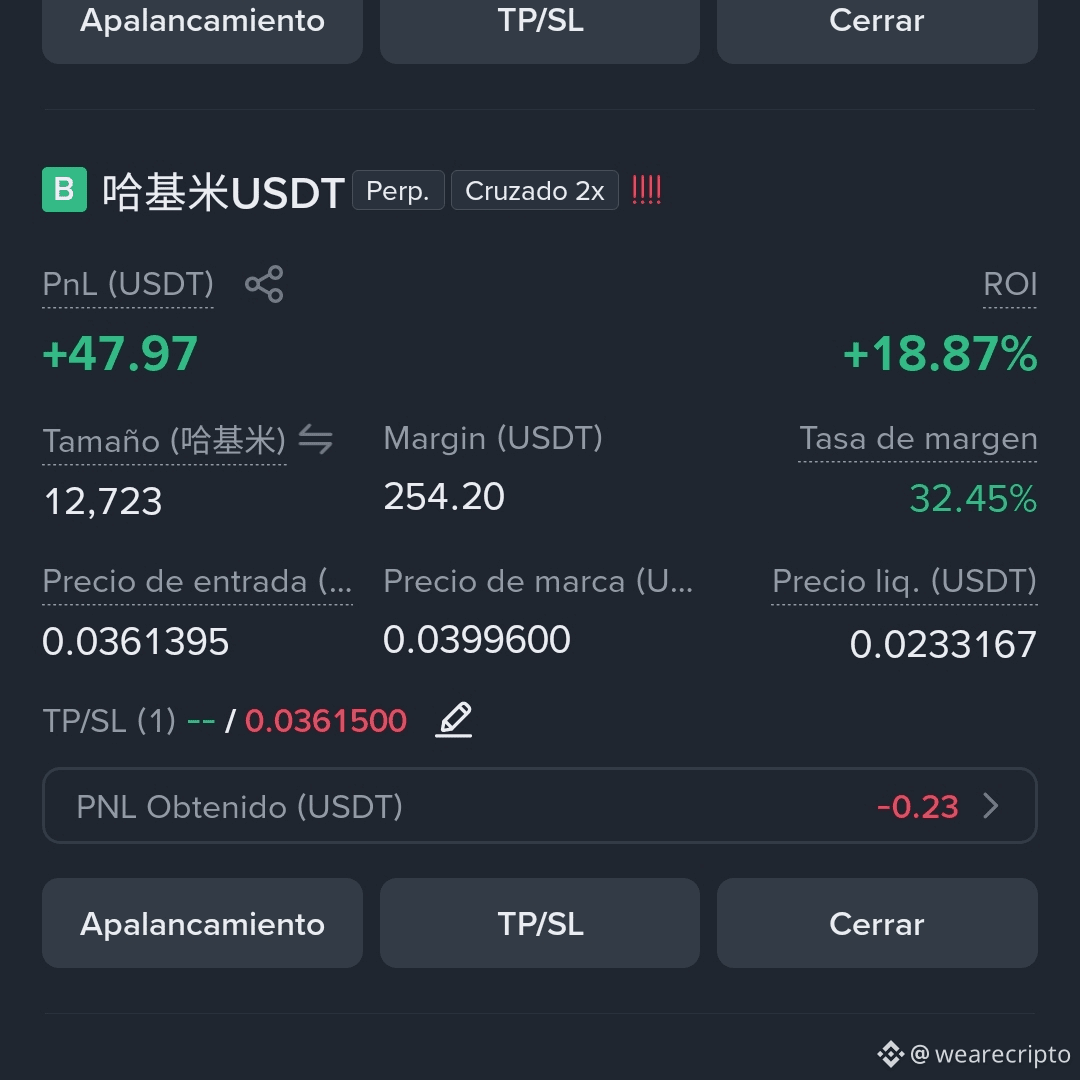Expand the PNL Obtenido (USDT) row

tap(540, 805)
